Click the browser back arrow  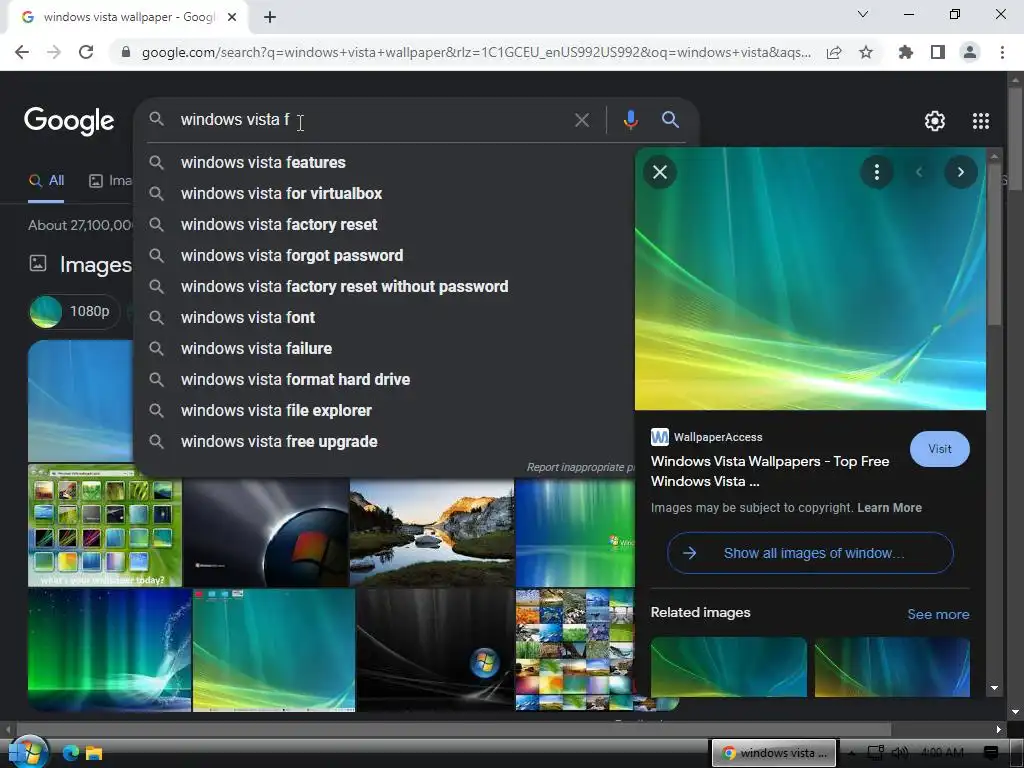click(22, 52)
